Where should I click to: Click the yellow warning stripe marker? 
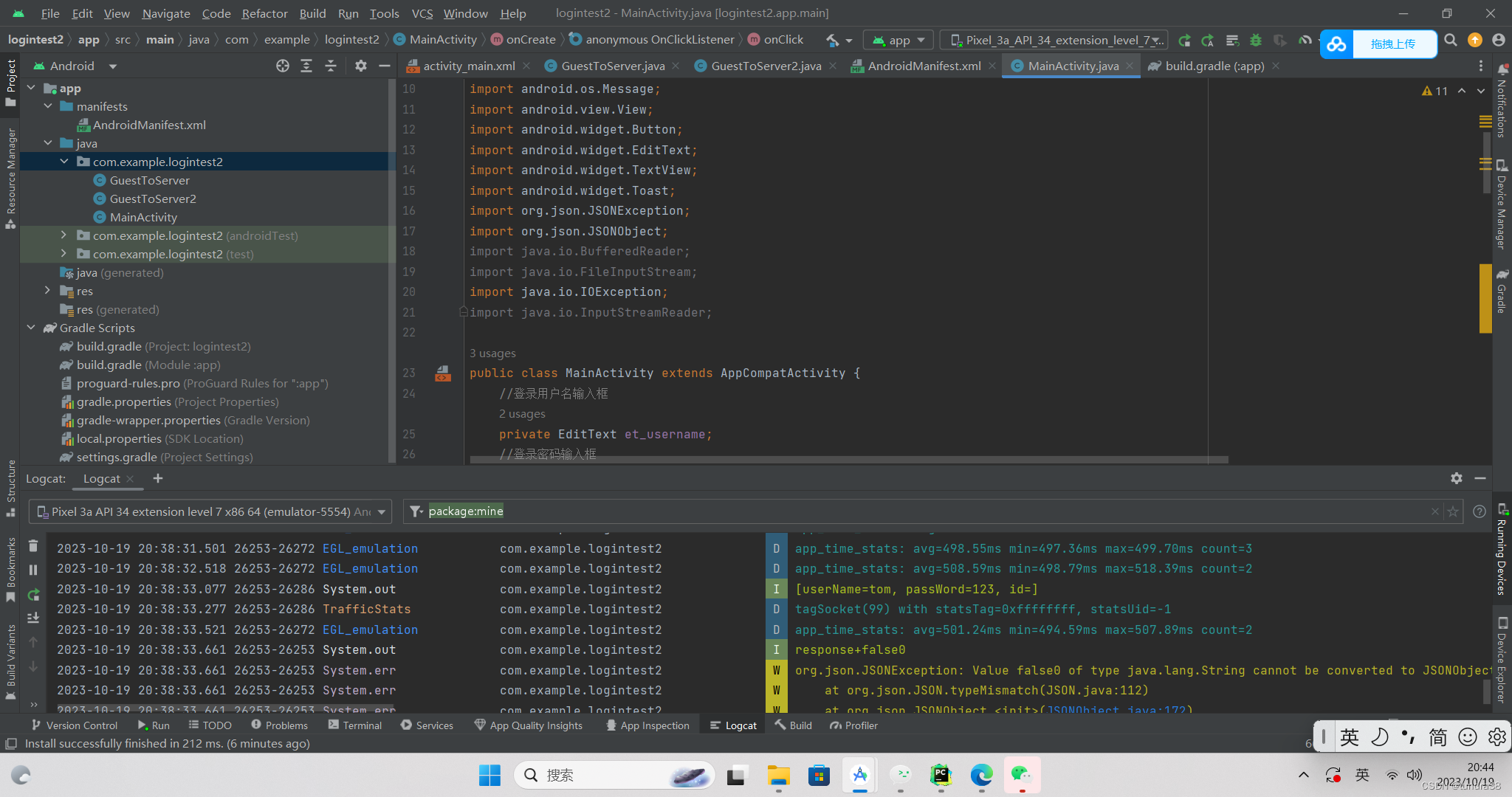point(1485,298)
